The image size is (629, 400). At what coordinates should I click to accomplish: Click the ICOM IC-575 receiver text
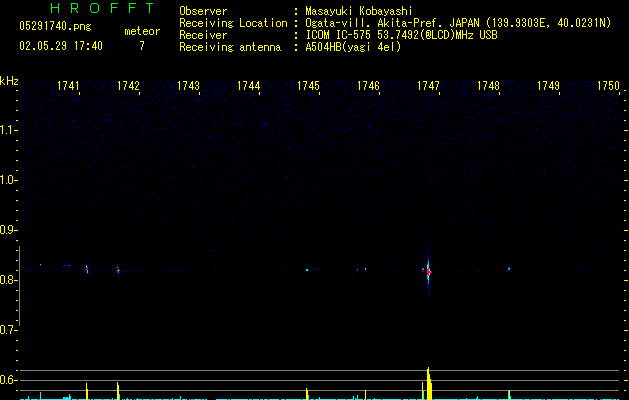tap(401, 35)
